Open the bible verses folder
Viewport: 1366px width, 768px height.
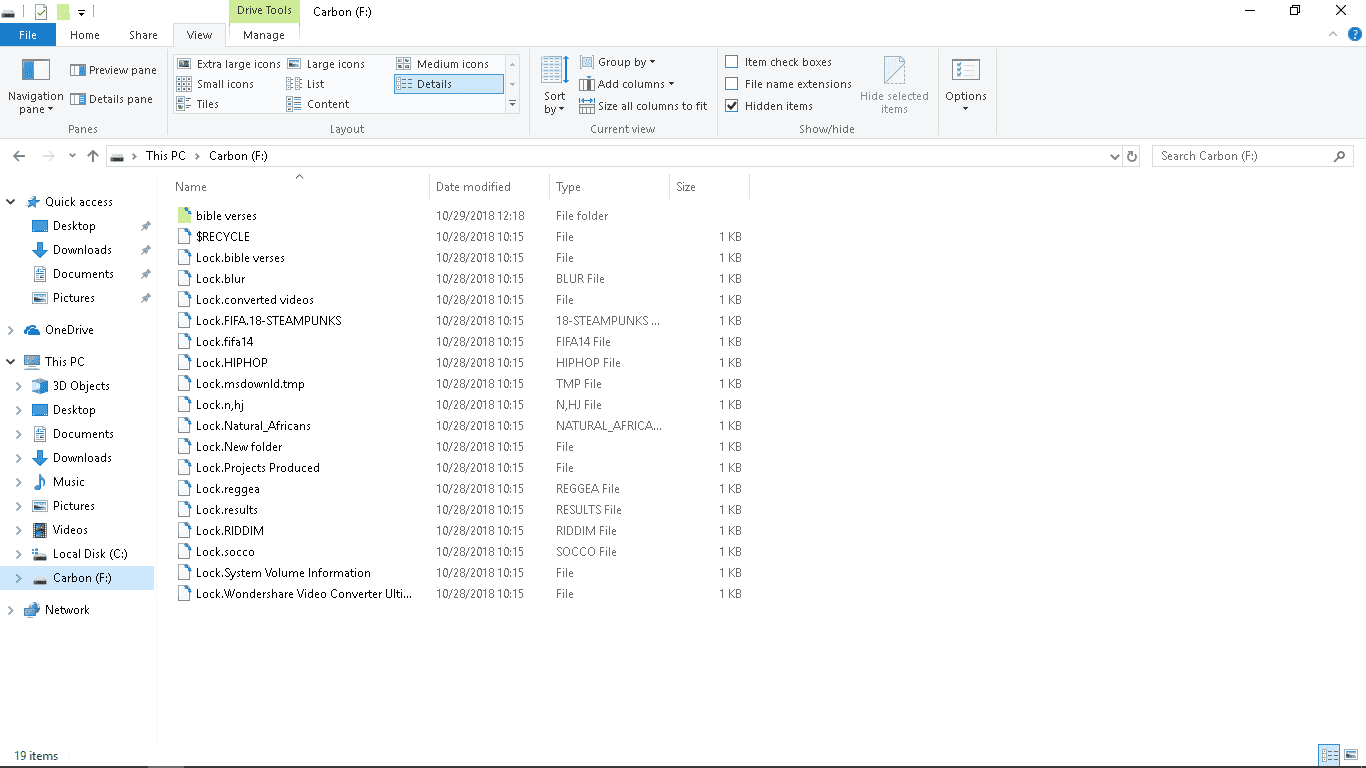tap(226, 216)
